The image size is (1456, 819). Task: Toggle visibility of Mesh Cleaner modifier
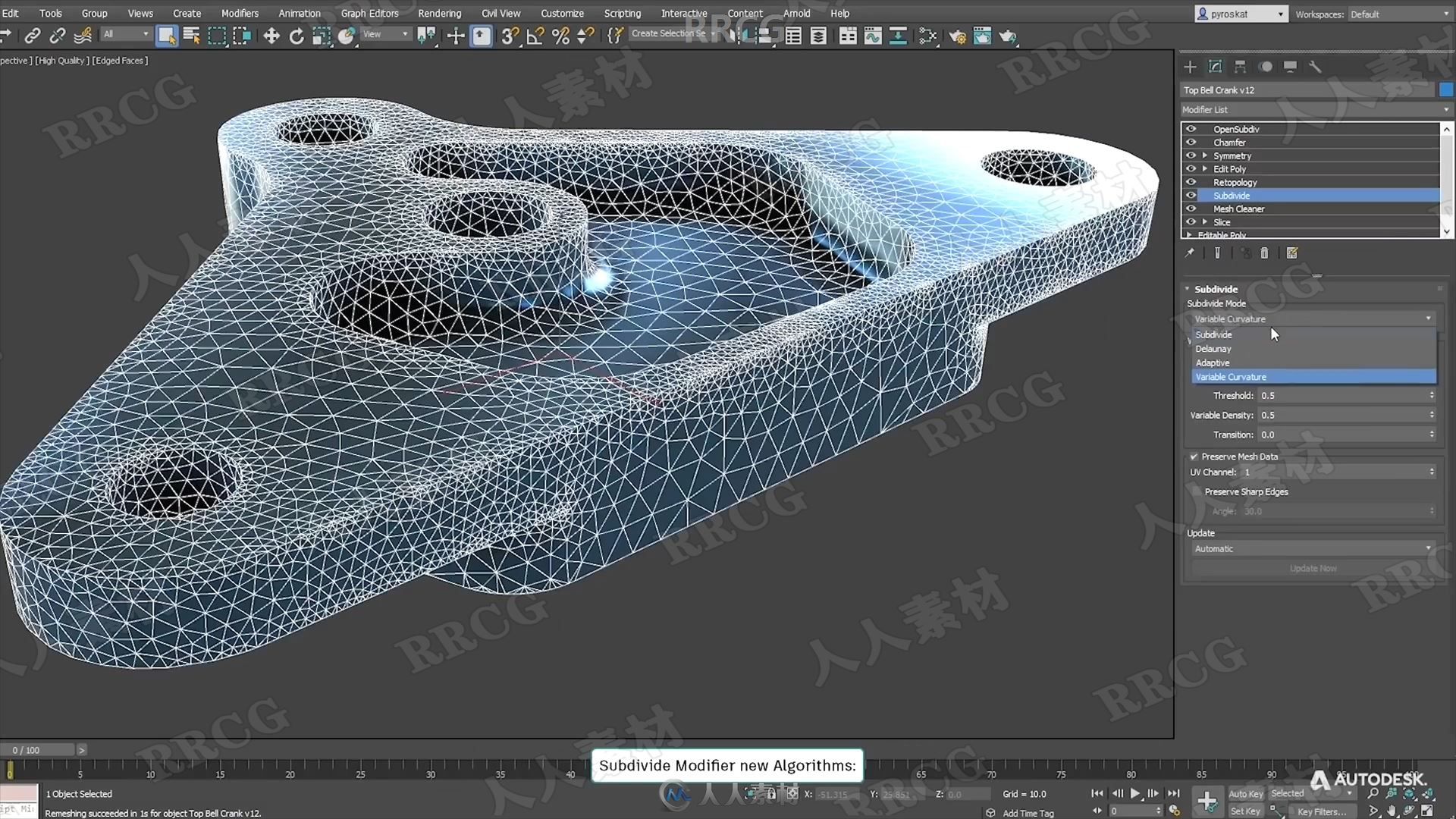(1191, 208)
